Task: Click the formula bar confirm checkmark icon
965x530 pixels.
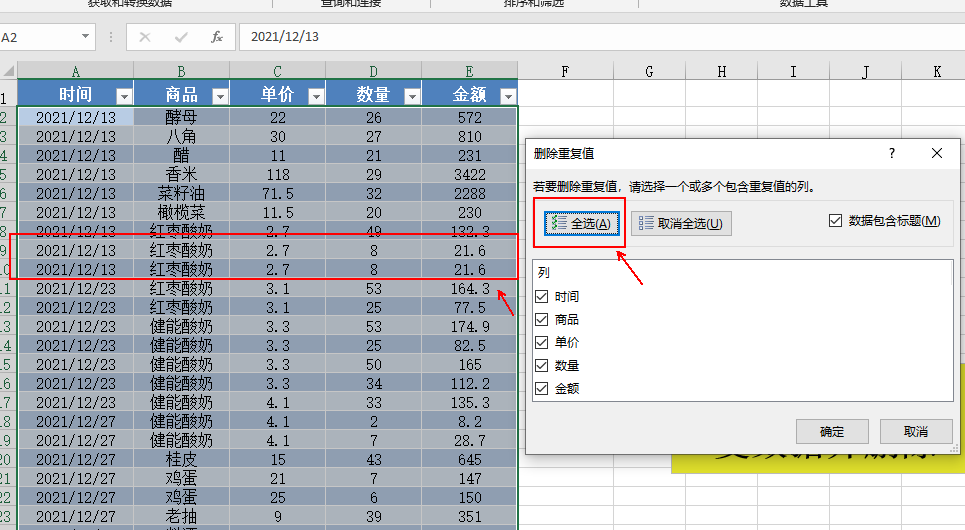Action: tap(181, 37)
